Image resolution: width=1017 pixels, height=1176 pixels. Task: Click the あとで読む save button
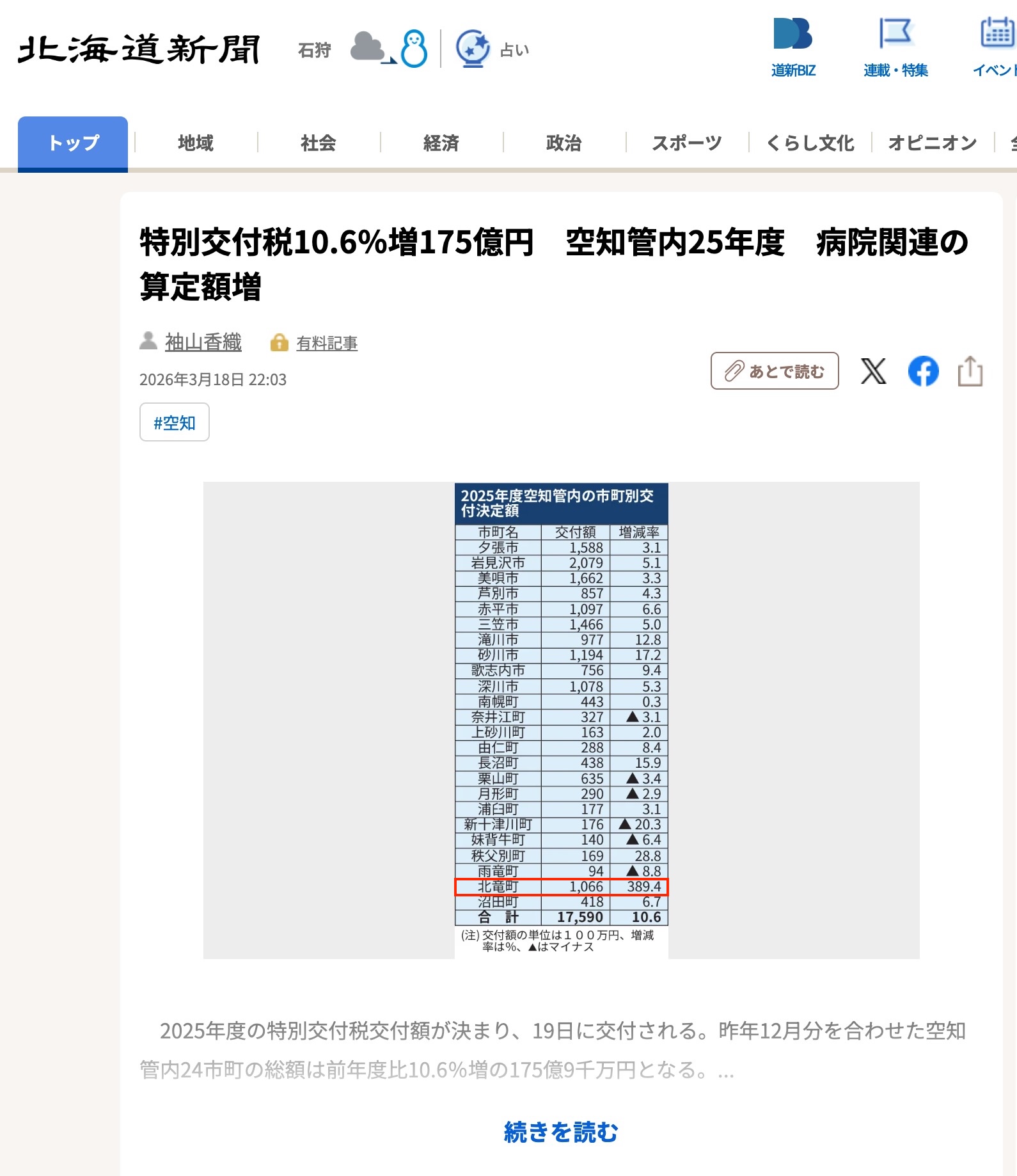(775, 371)
